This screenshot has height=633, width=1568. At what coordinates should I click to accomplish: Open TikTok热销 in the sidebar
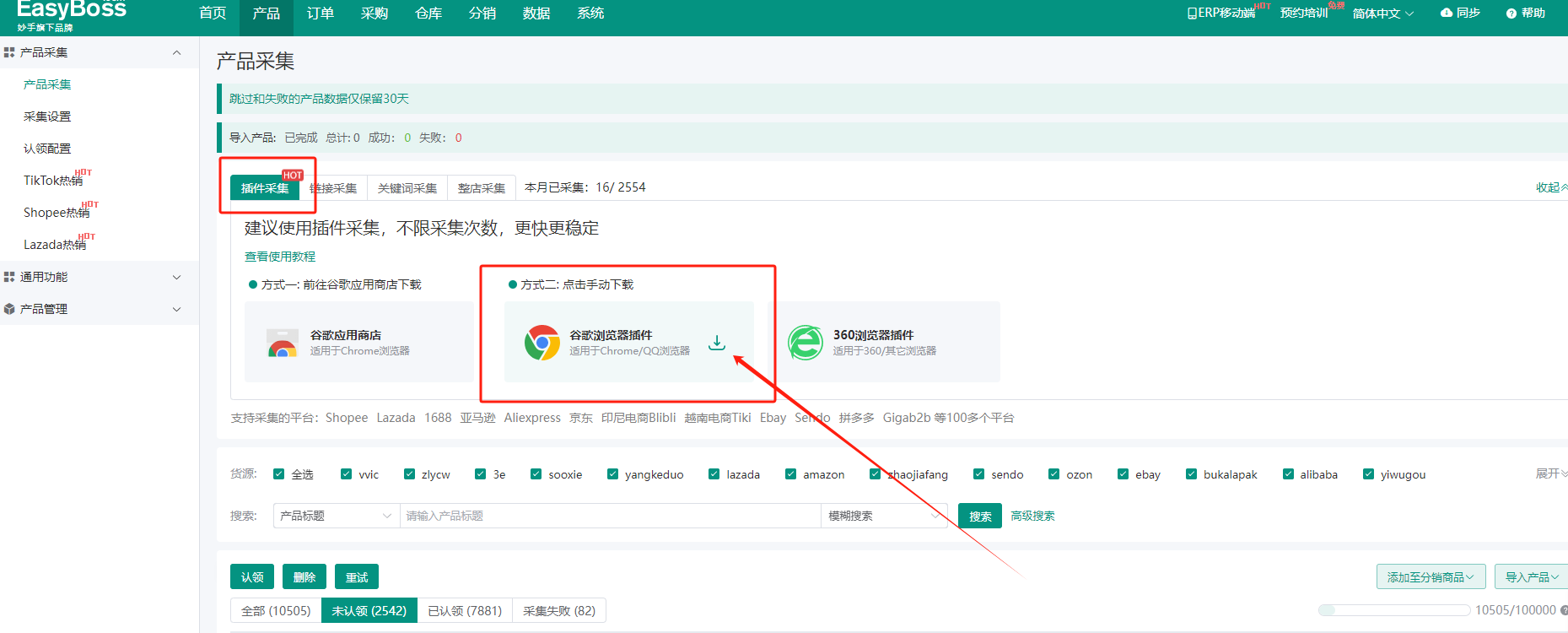coord(53,181)
